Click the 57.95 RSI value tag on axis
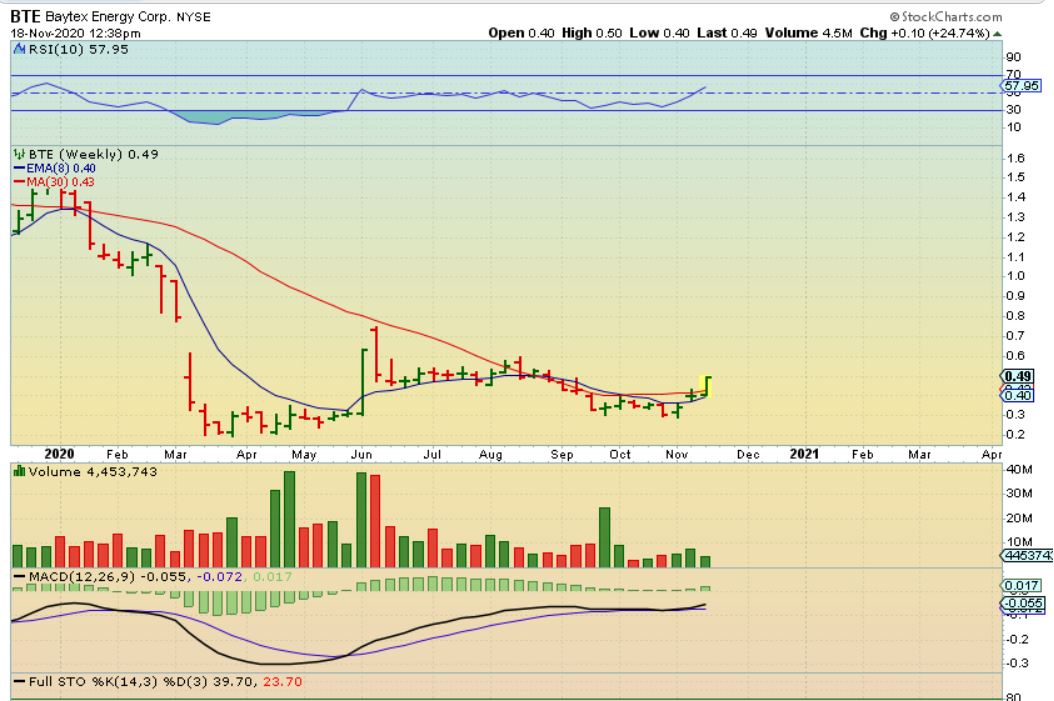Screen dimensions: 1054x701 coord(1021,85)
